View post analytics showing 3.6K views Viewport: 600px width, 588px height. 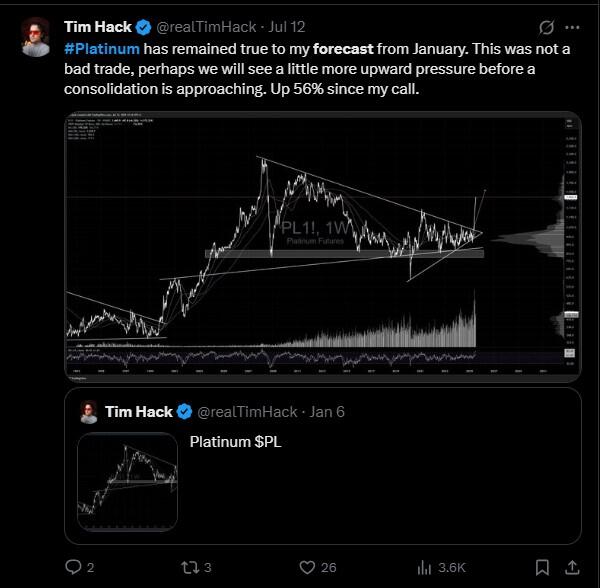pyautogui.click(x=423, y=567)
